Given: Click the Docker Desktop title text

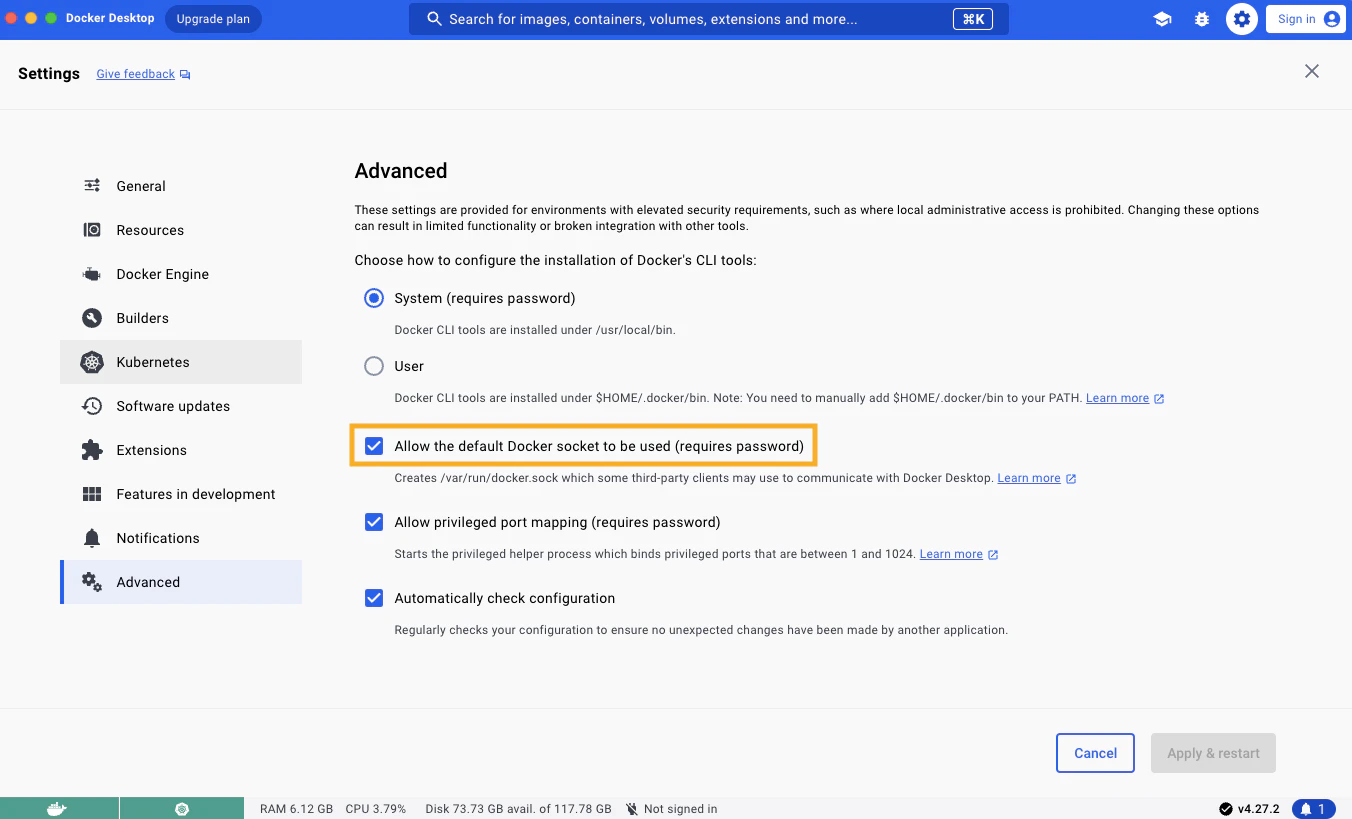Looking at the screenshot, I should (110, 19).
